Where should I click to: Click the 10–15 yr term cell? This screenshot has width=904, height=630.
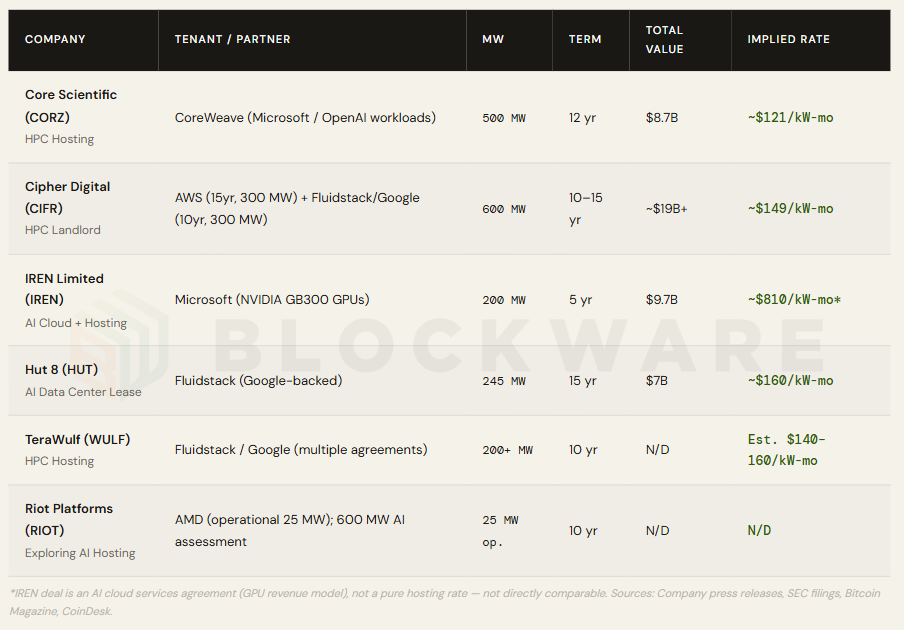pyautogui.click(x=585, y=208)
